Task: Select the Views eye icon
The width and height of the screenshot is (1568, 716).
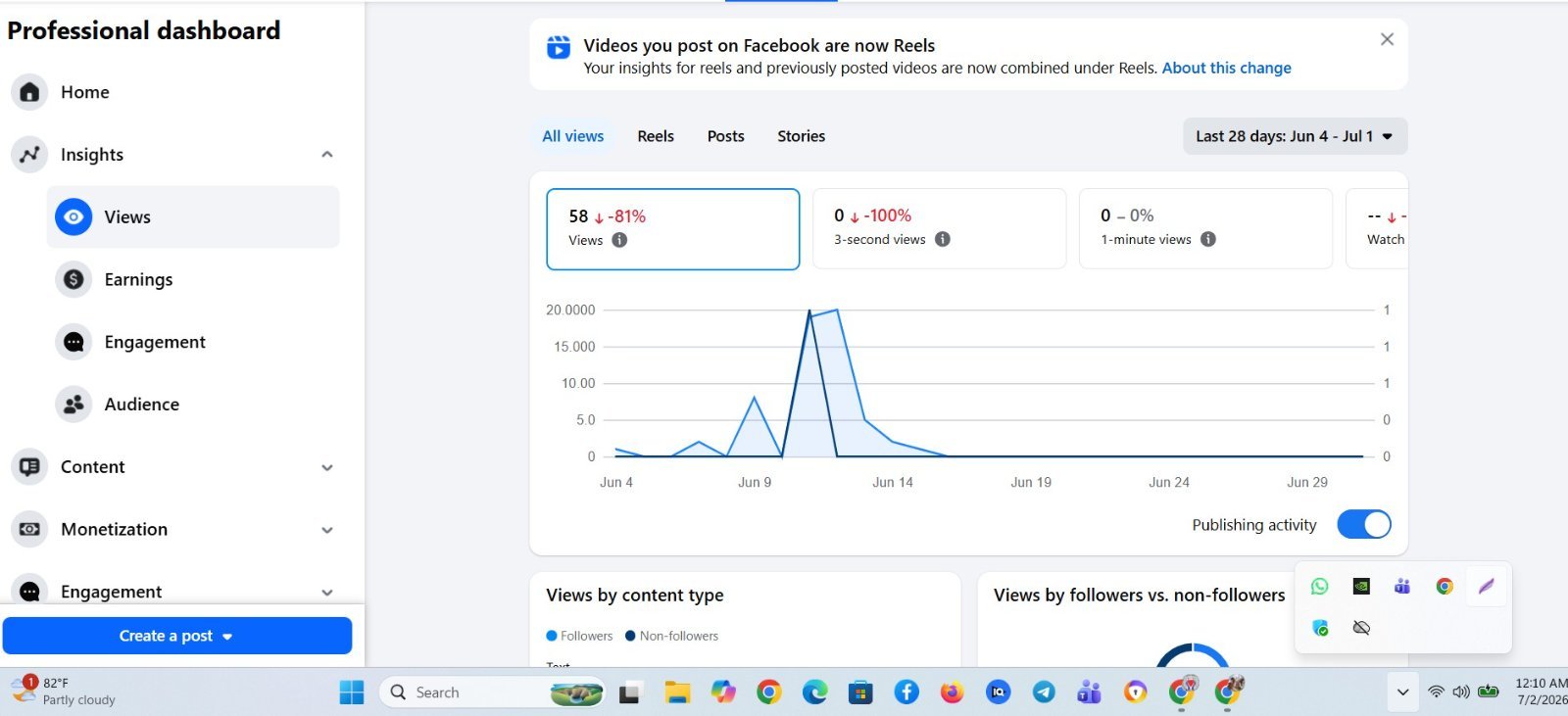Action: pyautogui.click(x=73, y=216)
